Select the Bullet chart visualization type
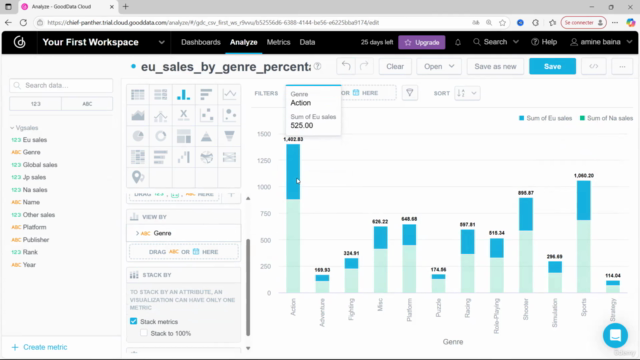Screen dimensions: 640x360 [x=160, y=157]
